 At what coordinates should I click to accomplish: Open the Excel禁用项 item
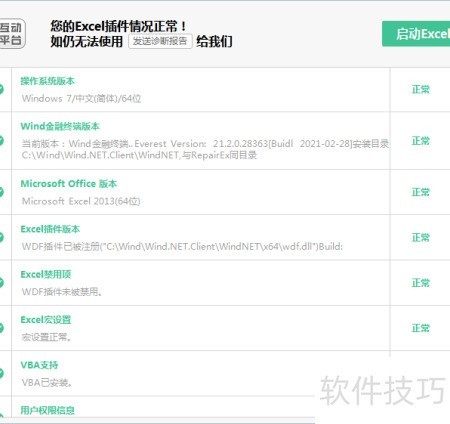coord(46,274)
